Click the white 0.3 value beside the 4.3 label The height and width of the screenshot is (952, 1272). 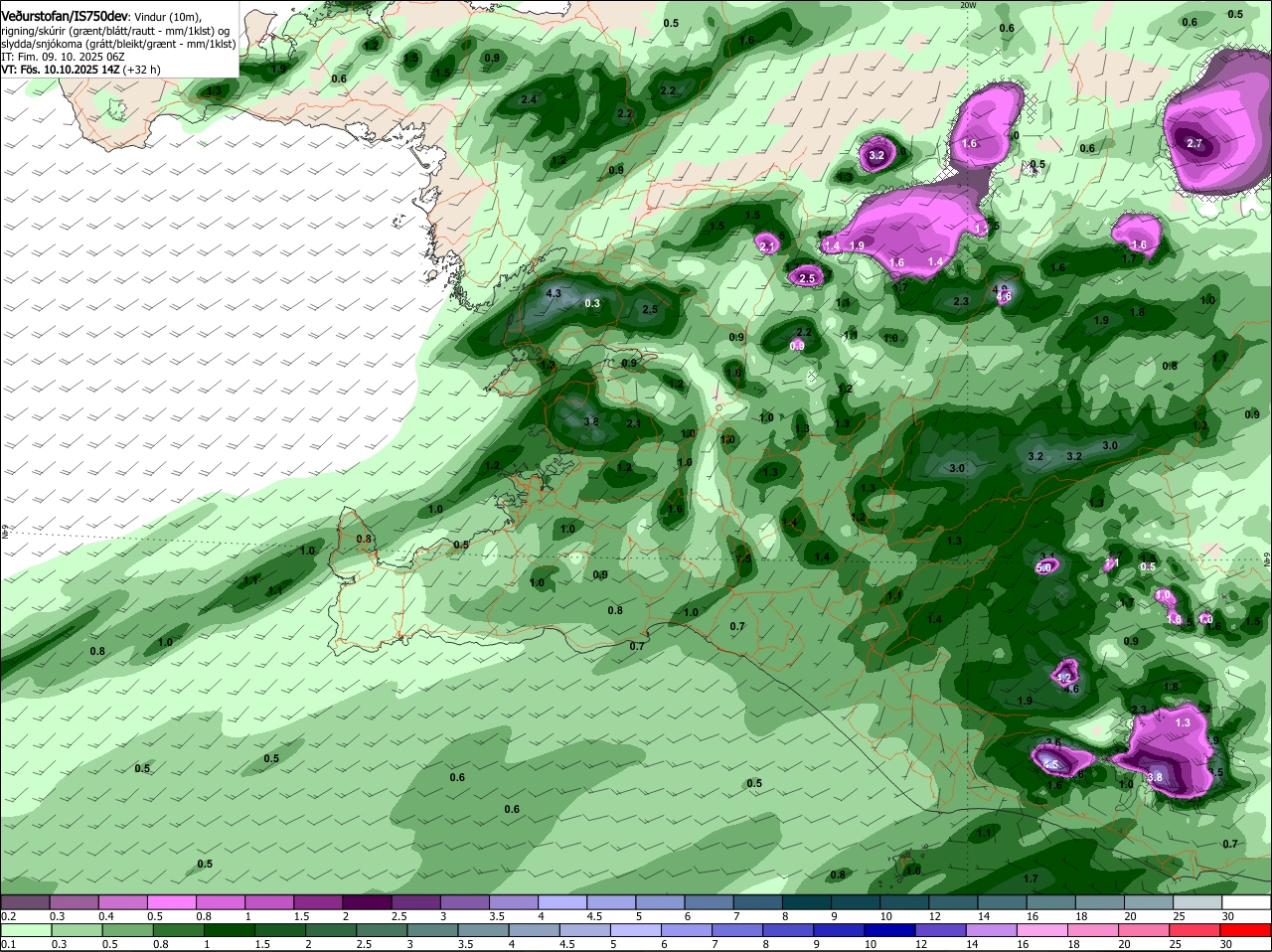pos(592,303)
